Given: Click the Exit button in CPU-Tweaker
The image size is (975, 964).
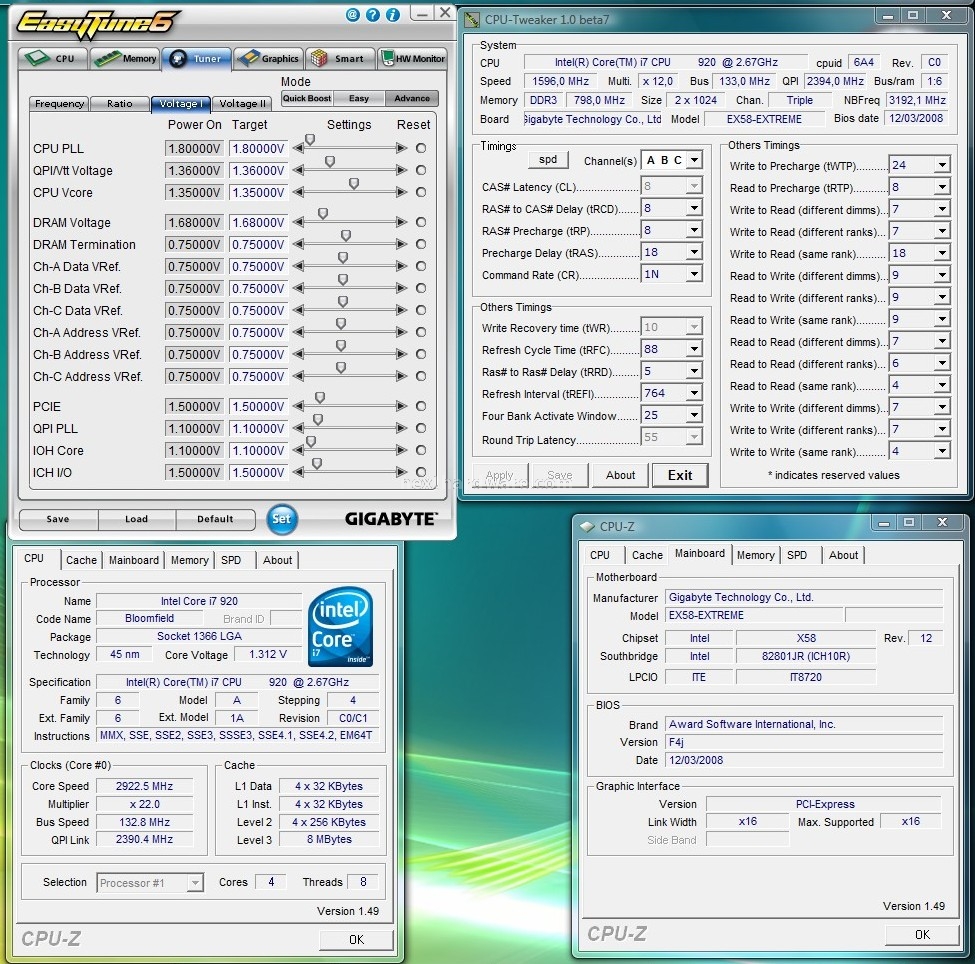Looking at the screenshot, I should 680,476.
